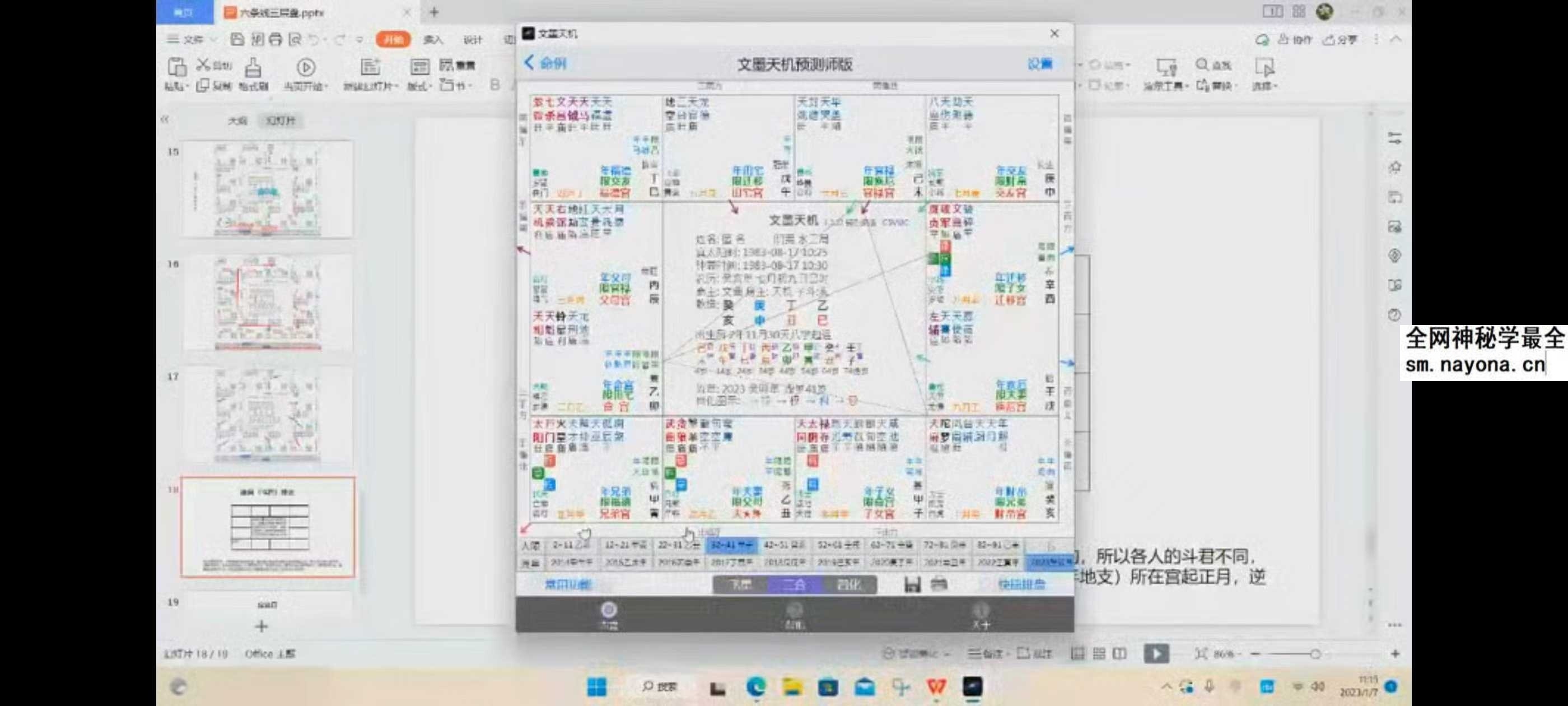The width and height of the screenshot is (1568, 706).
Task: Click the zoom out minus in status bar
Action: [1255, 654]
